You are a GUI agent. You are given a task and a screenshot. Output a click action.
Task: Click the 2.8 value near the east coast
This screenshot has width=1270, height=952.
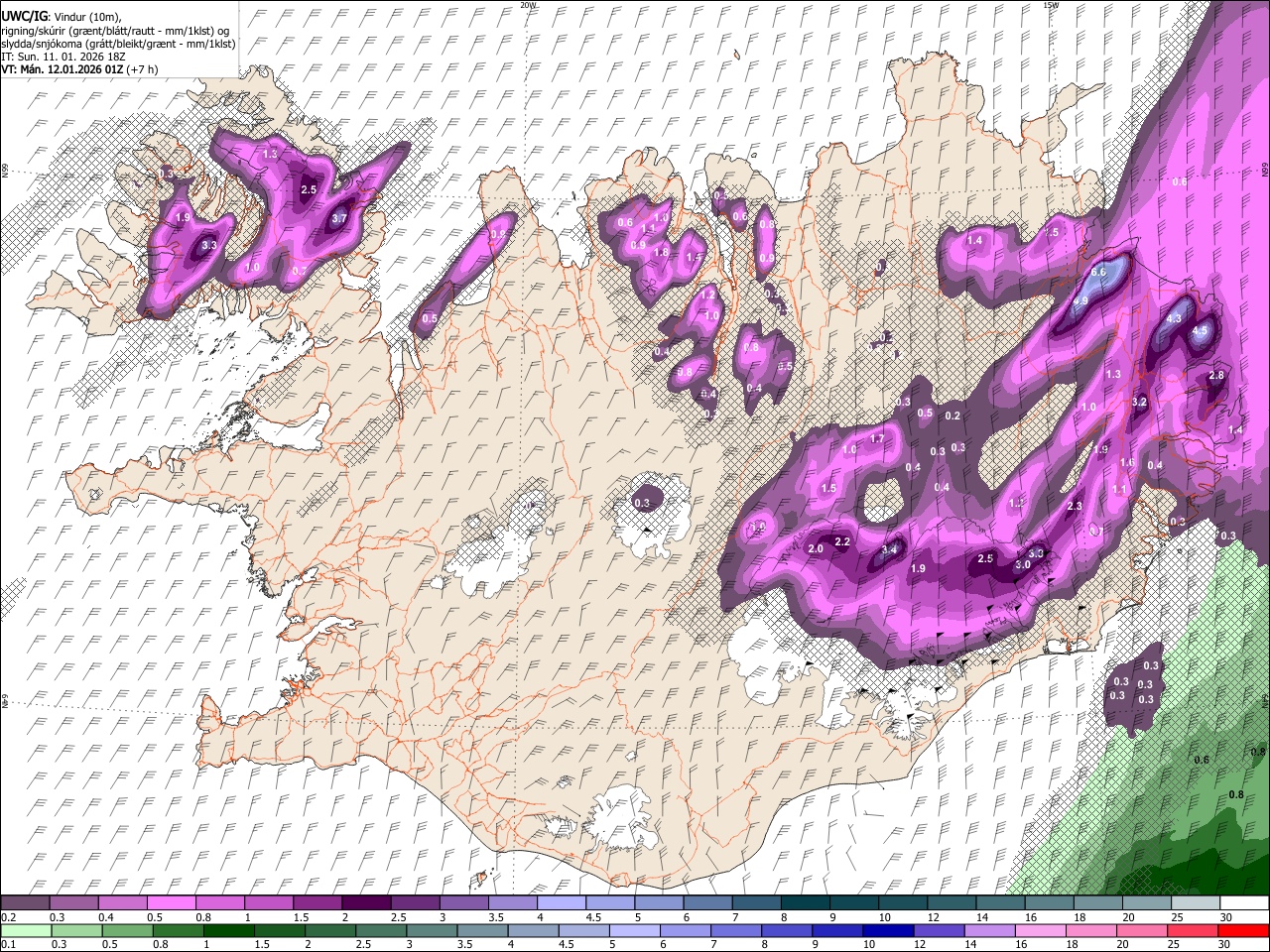pos(1216,376)
